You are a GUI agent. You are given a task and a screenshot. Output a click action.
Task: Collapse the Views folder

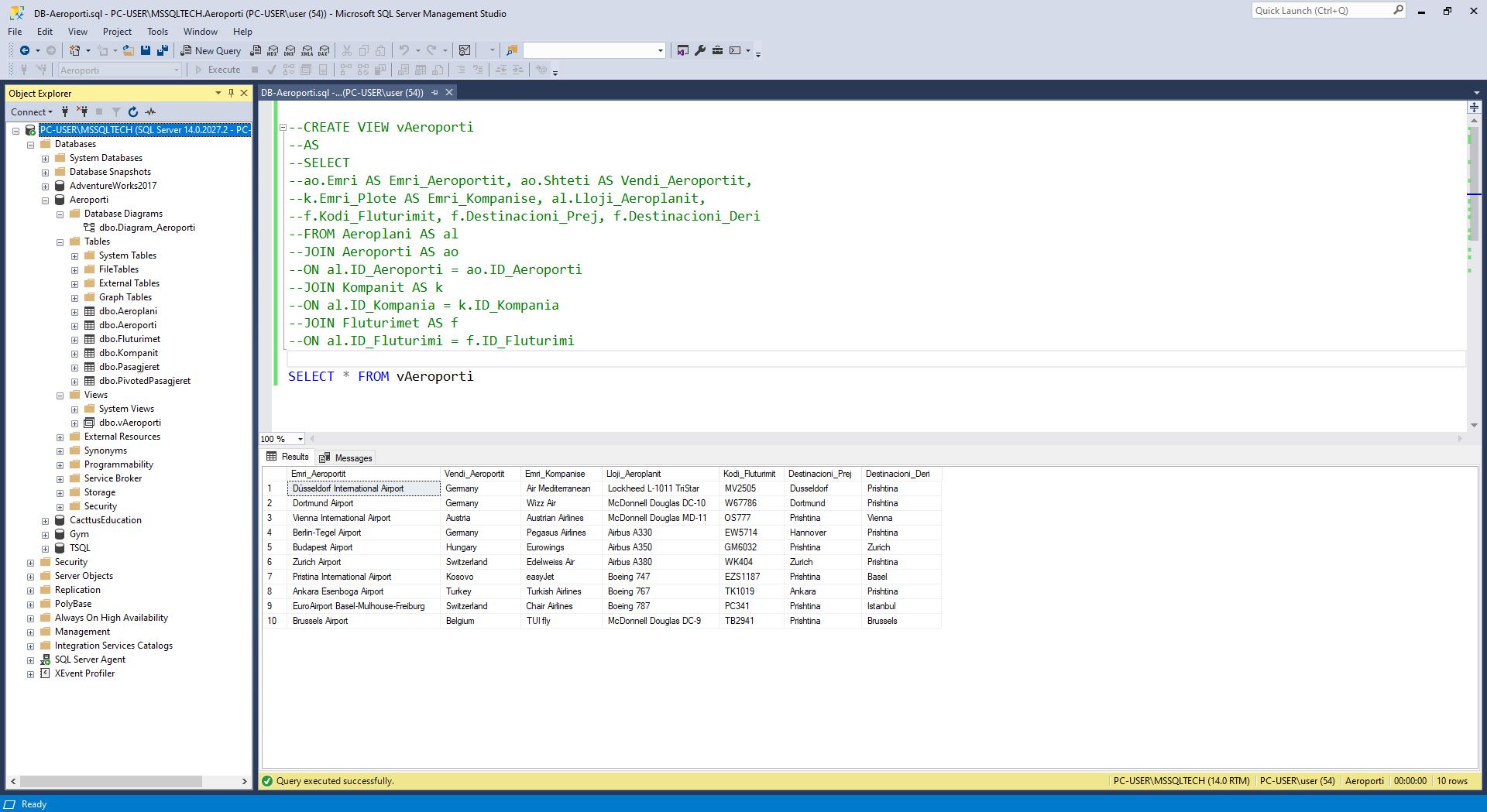pyautogui.click(x=60, y=395)
